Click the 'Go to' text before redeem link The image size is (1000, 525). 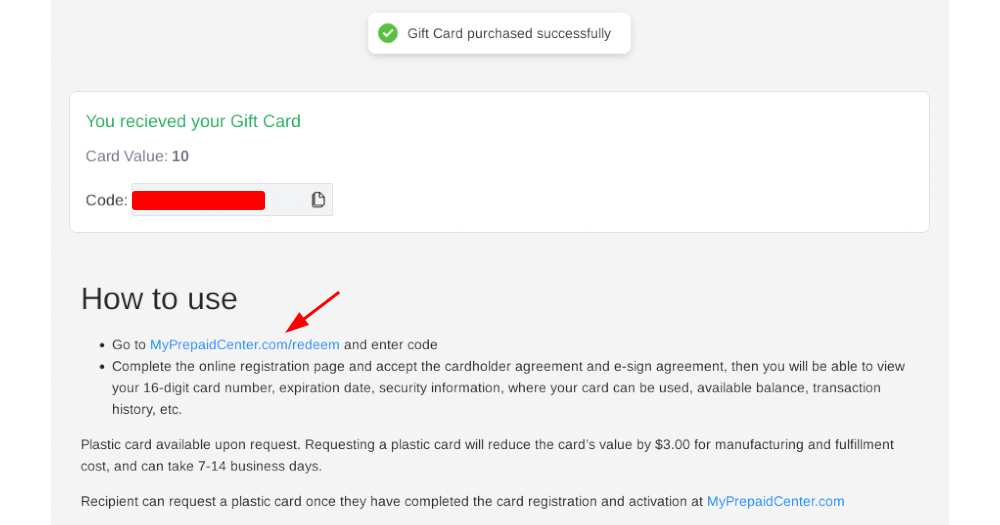click(x=129, y=344)
